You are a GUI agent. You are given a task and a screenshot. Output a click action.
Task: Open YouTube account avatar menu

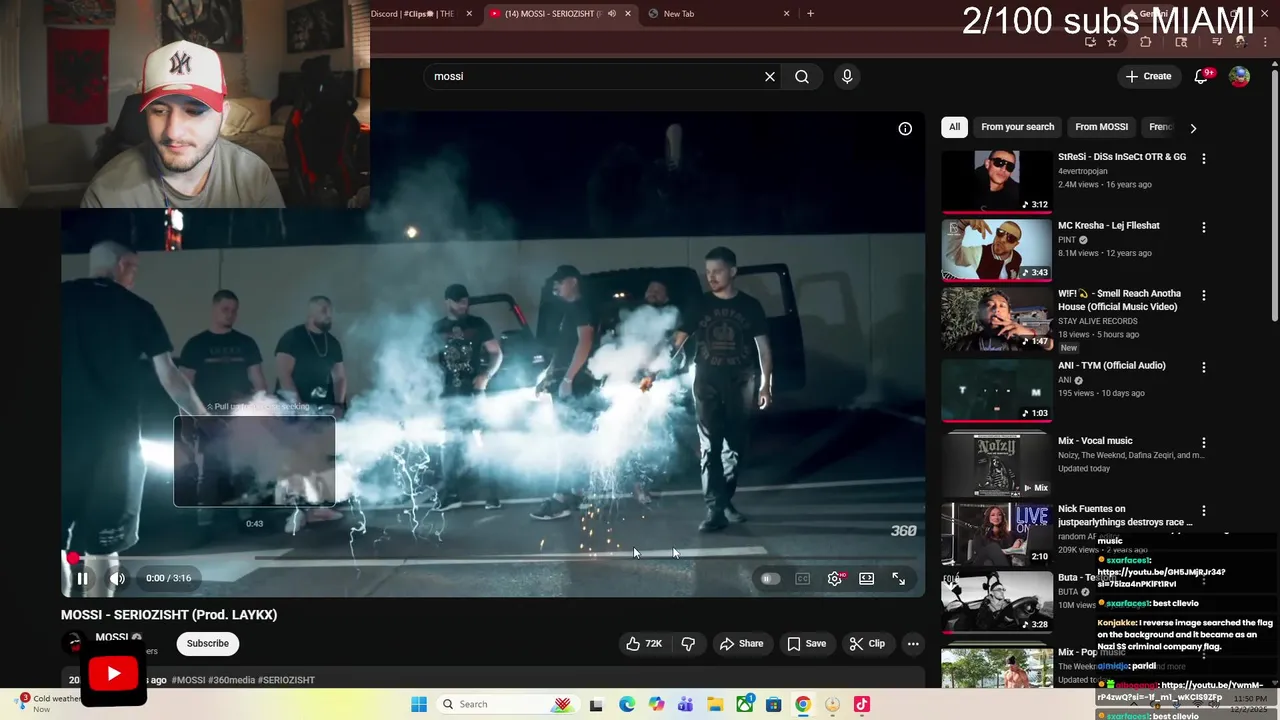coord(1239,76)
